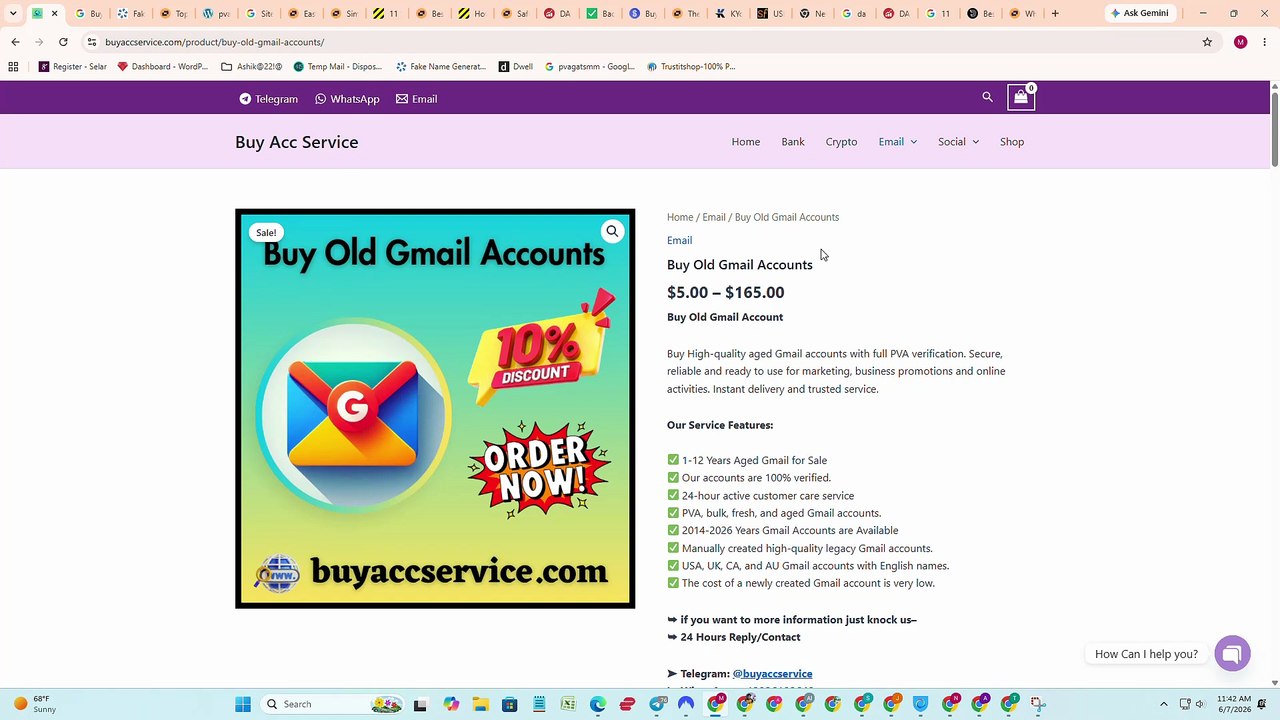The image size is (1280, 720).
Task: Switch to the 'KY(' browser tab
Action: [x=727, y=13]
